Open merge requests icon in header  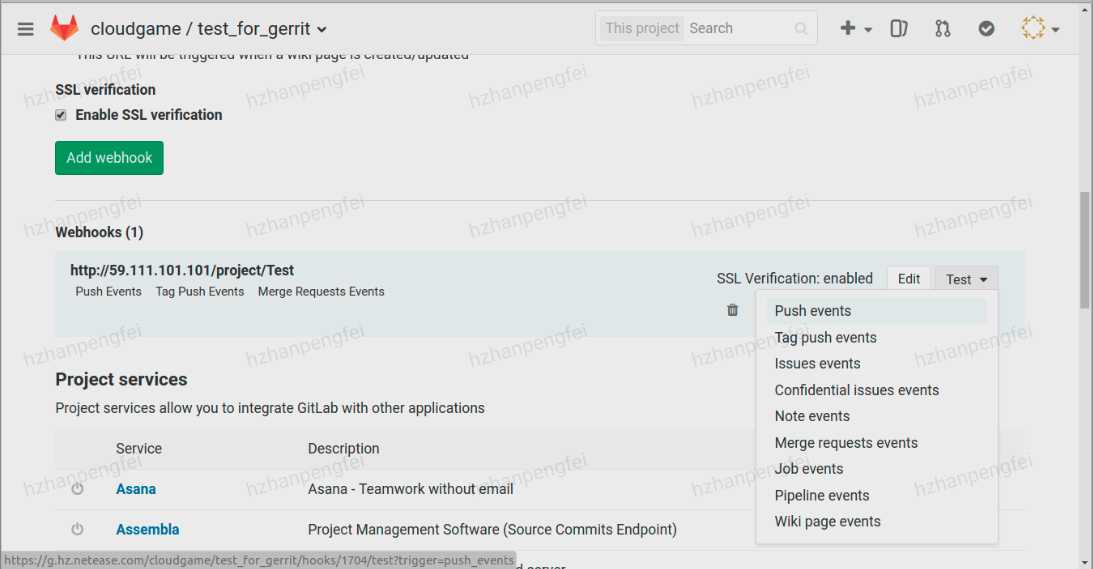point(942,29)
